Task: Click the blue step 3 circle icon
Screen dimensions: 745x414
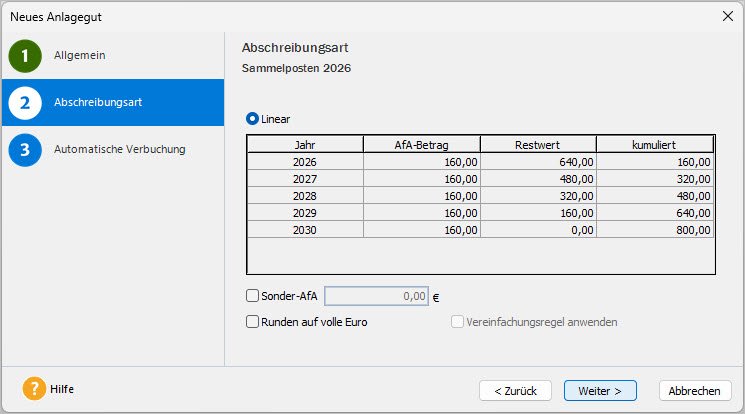Action: pyautogui.click(x=25, y=150)
